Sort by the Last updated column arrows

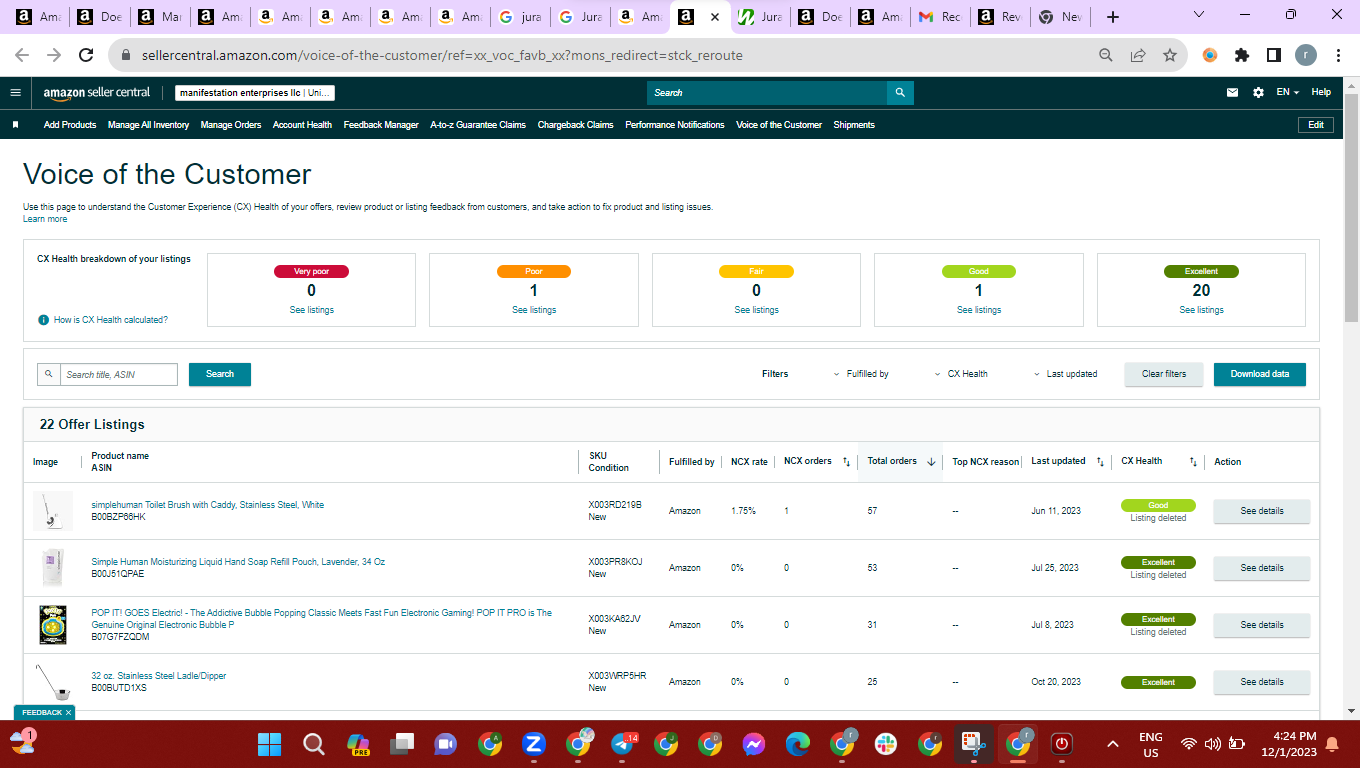[x=1100, y=462]
